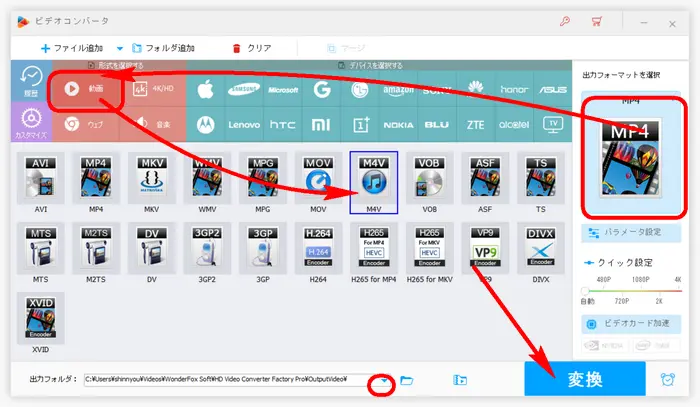The width and height of the screenshot is (700, 407).
Task: Switch to the 動画 format tab
Action: point(84,88)
